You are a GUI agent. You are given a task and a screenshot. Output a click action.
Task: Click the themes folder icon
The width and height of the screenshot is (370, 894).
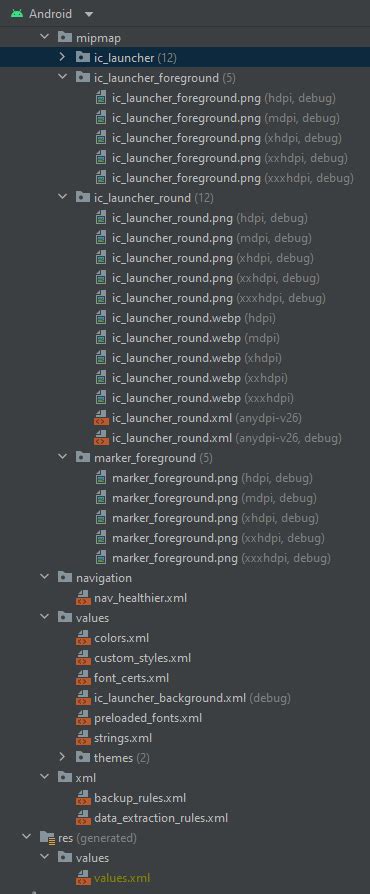pyautogui.click(x=83, y=758)
